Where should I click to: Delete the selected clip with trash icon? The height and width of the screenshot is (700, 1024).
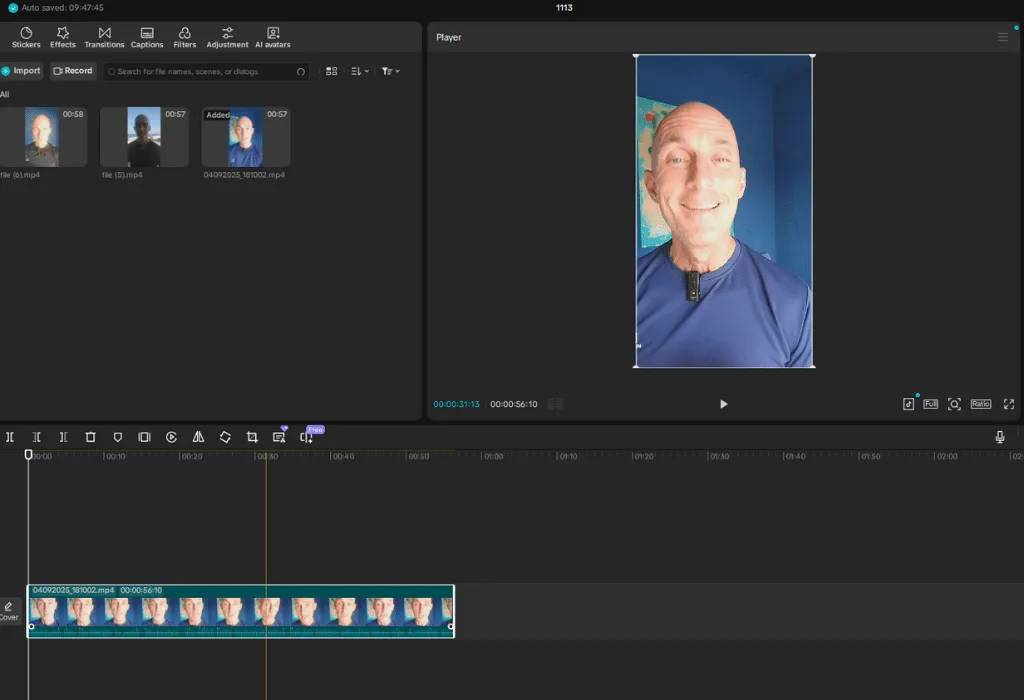(90, 437)
